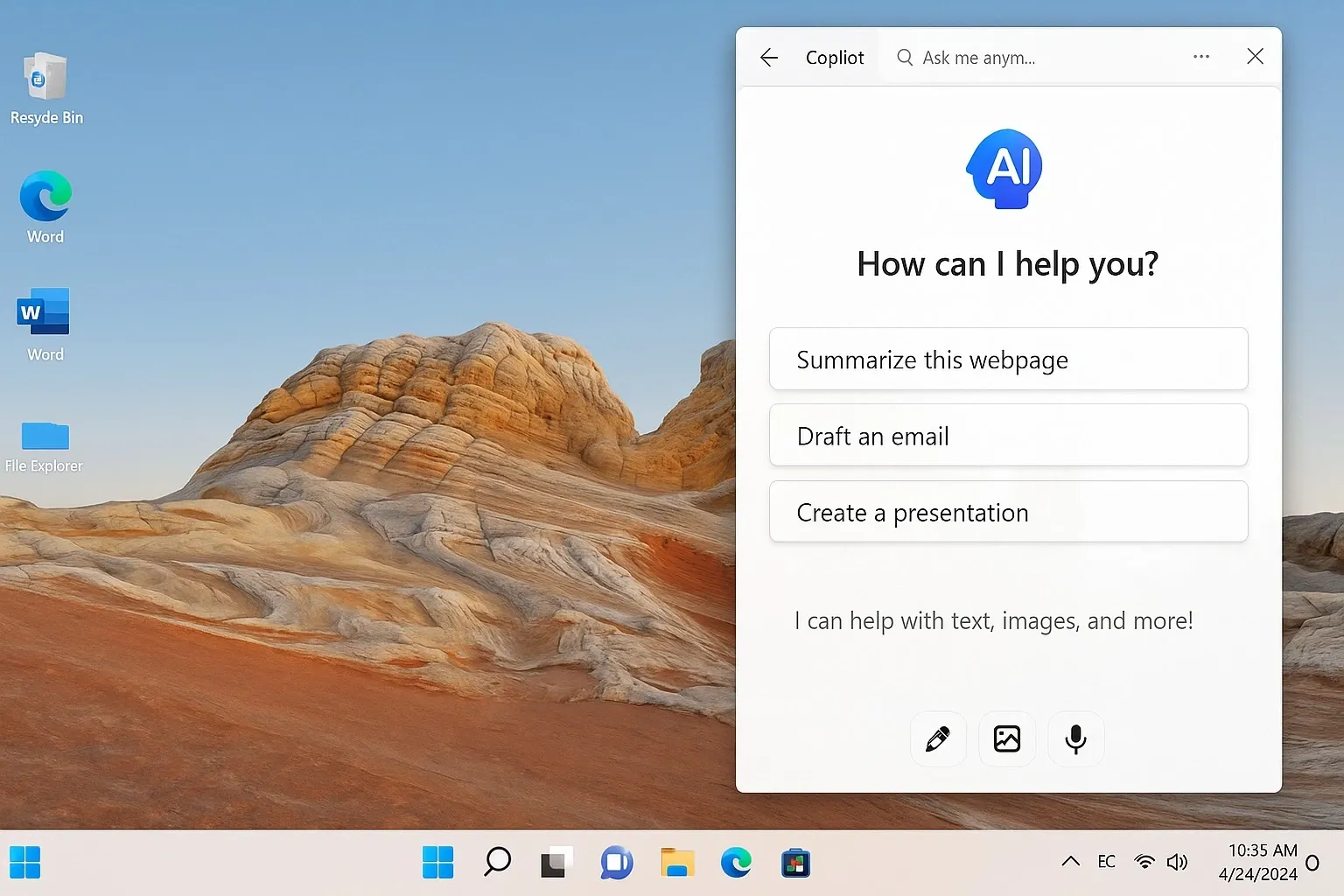Select the Copliot tab label
Screen dimensions: 1344x896
pyautogui.click(x=834, y=57)
